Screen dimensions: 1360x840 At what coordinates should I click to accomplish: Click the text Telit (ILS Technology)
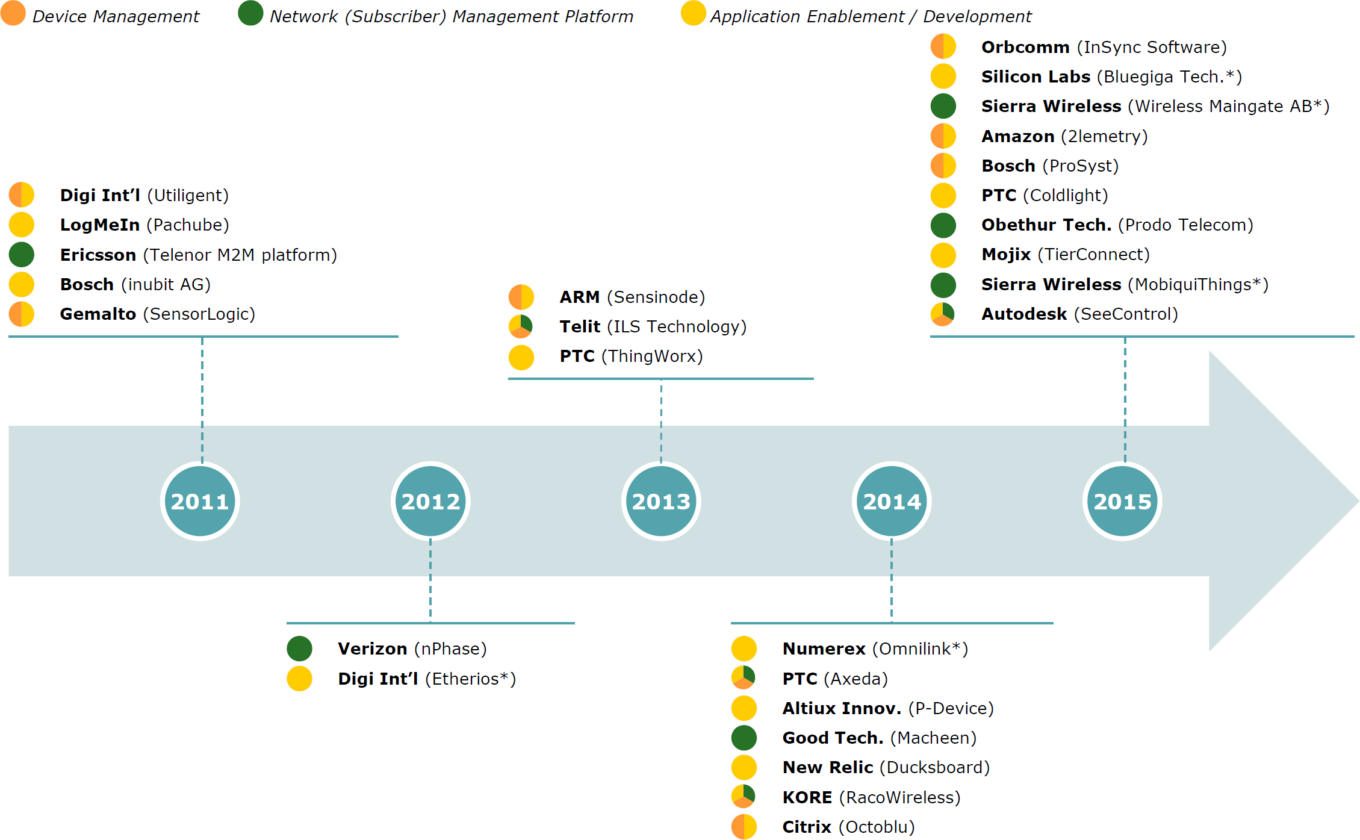click(653, 327)
